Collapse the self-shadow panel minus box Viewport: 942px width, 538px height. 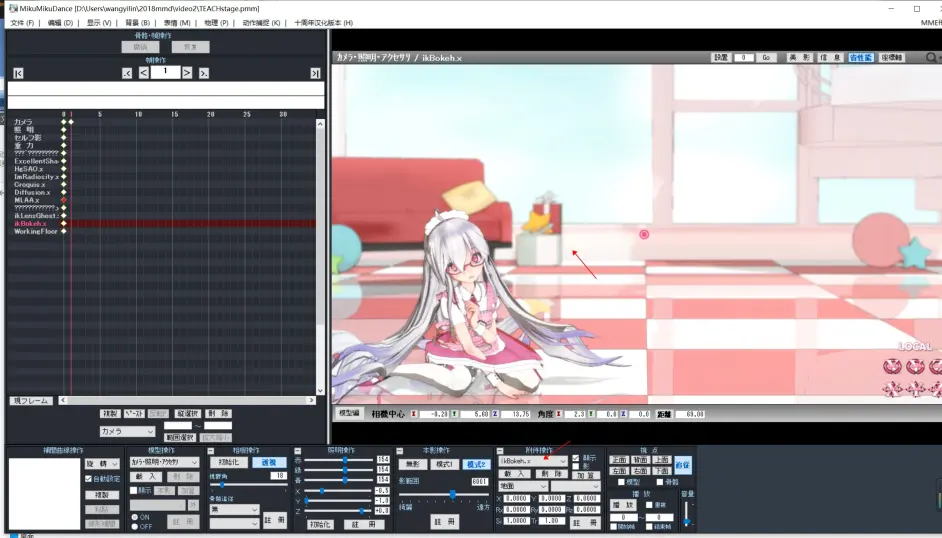400,450
